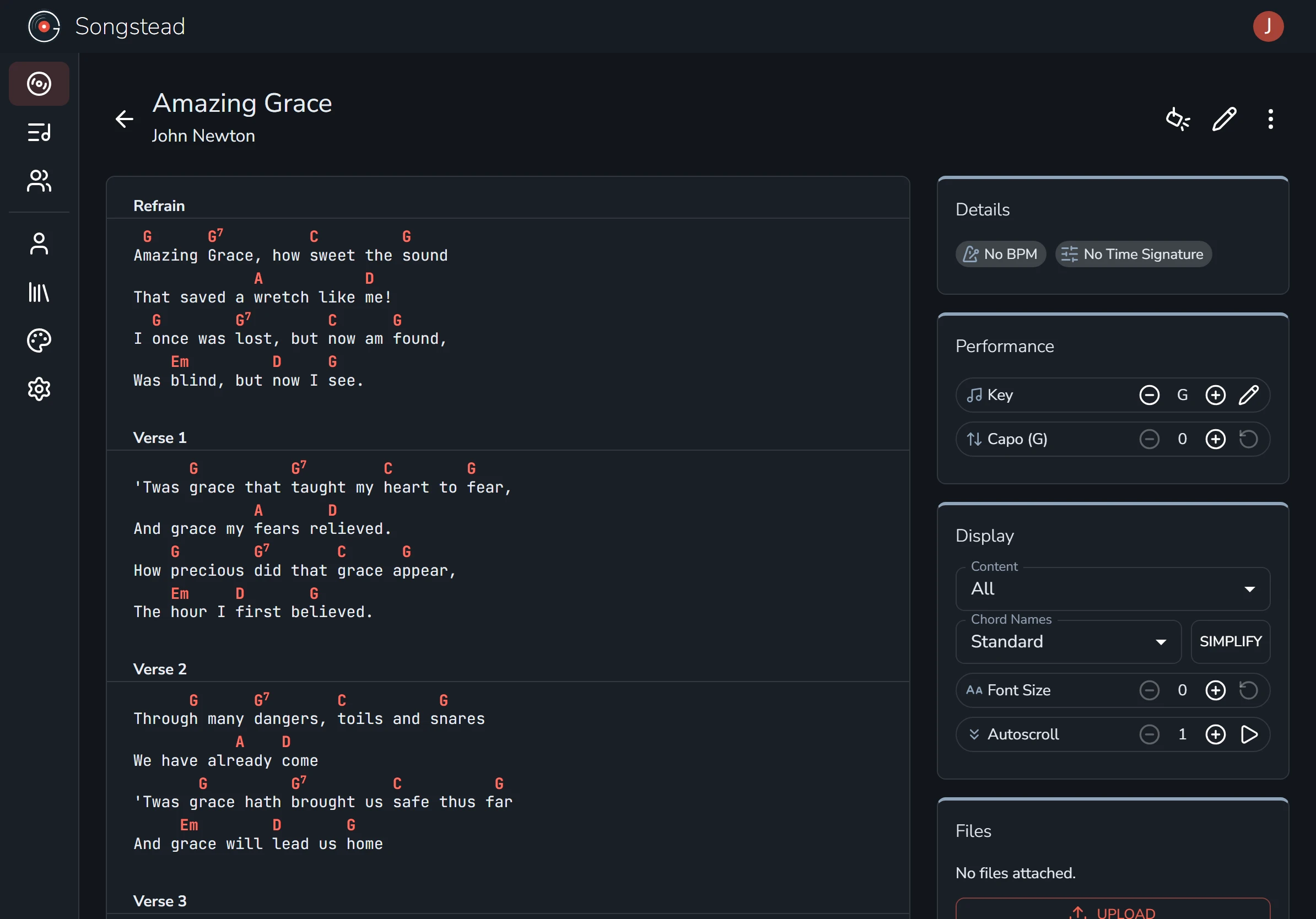The width and height of the screenshot is (1316, 919).
Task: Transpose key up with plus button
Action: point(1215,394)
